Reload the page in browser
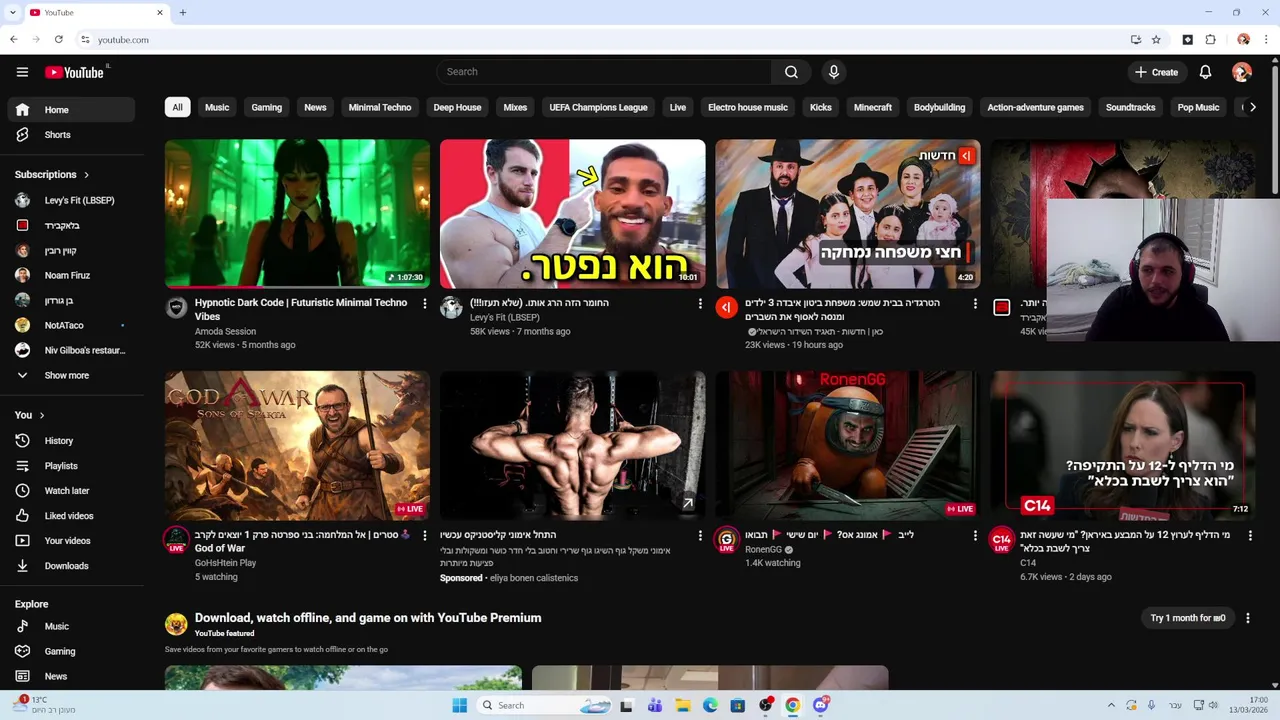This screenshot has width=1280, height=720. 59,40
